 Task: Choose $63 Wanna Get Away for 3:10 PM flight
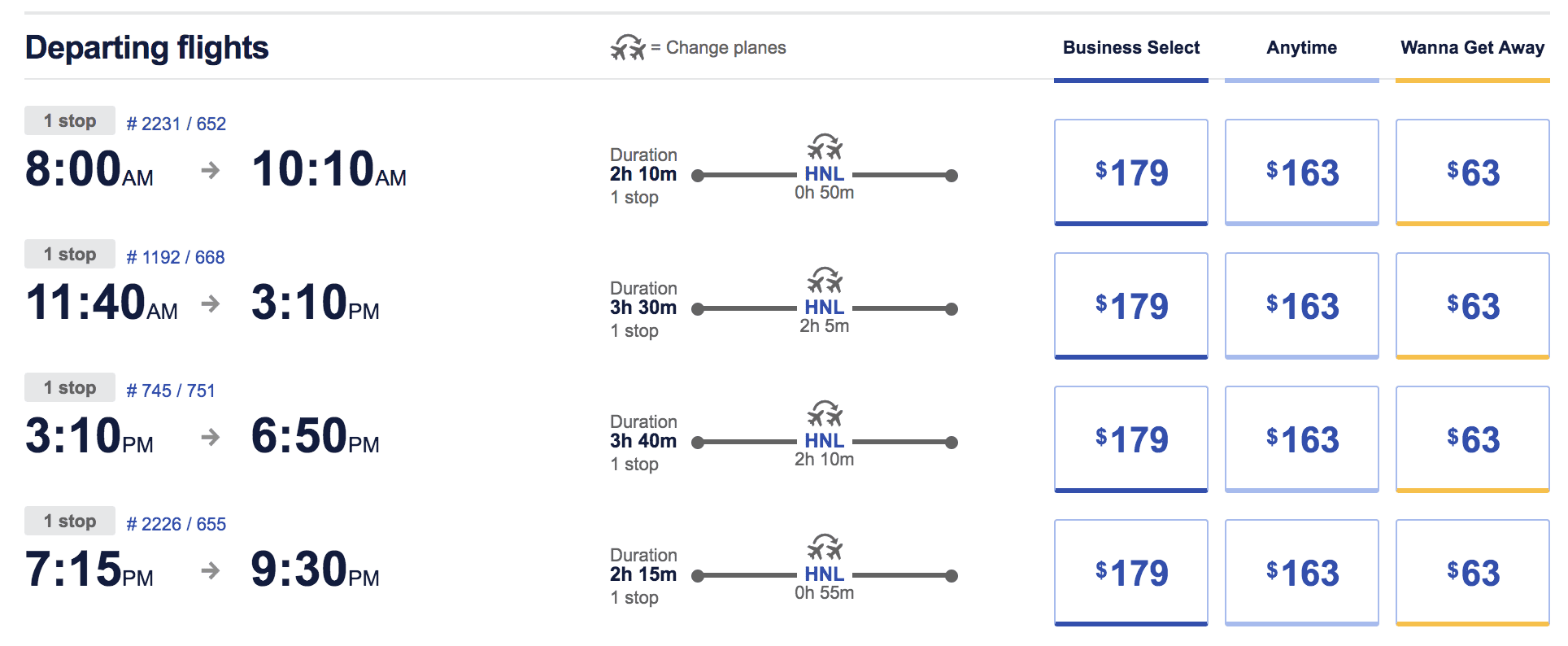tap(1473, 439)
